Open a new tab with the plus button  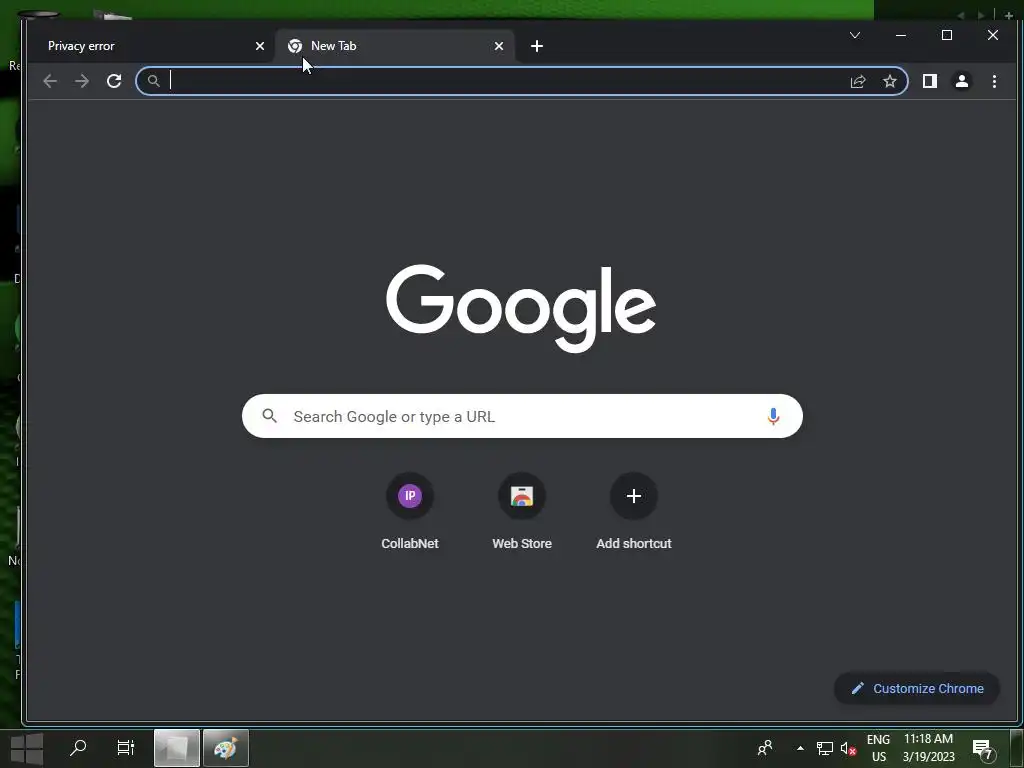click(537, 46)
